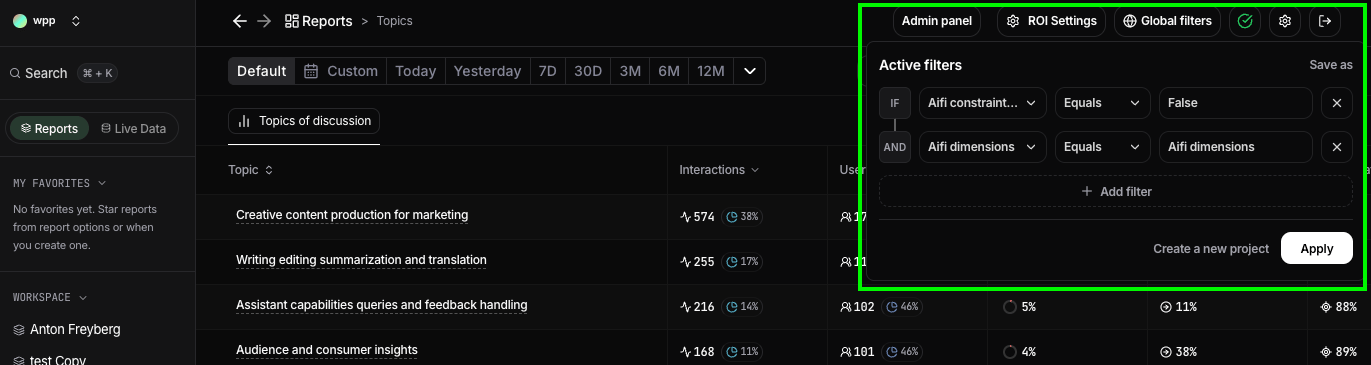This screenshot has height=365, width=1371.
Task: Select the 12M range
Action: tap(711, 71)
